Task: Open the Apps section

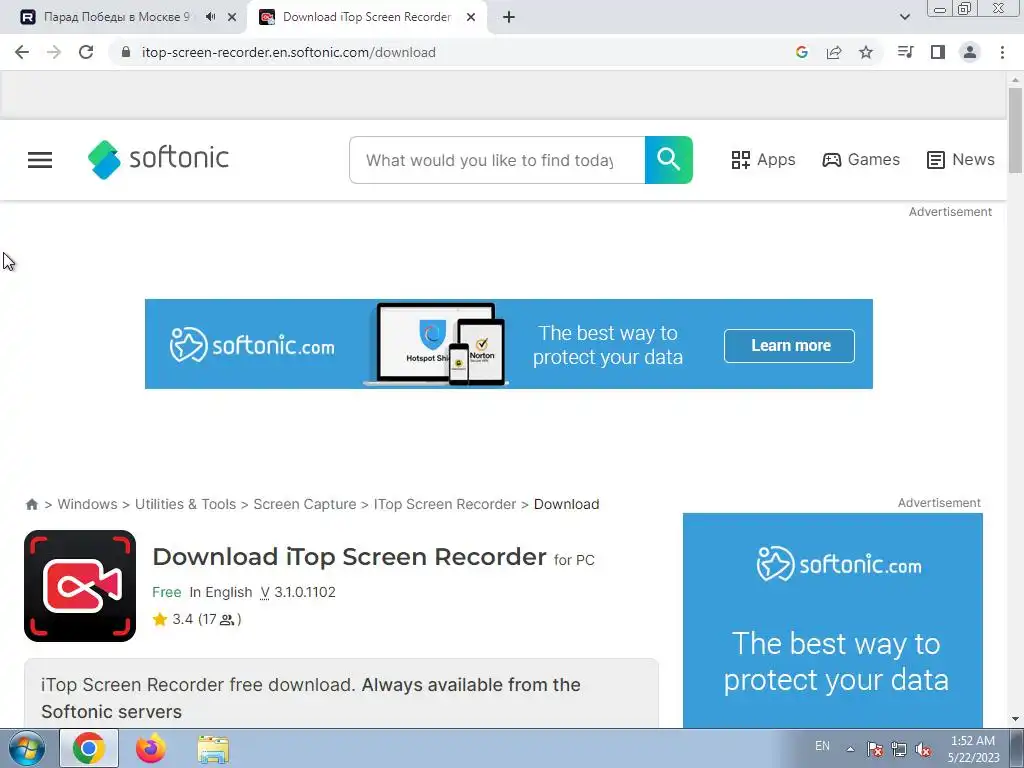Action: (763, 159)
